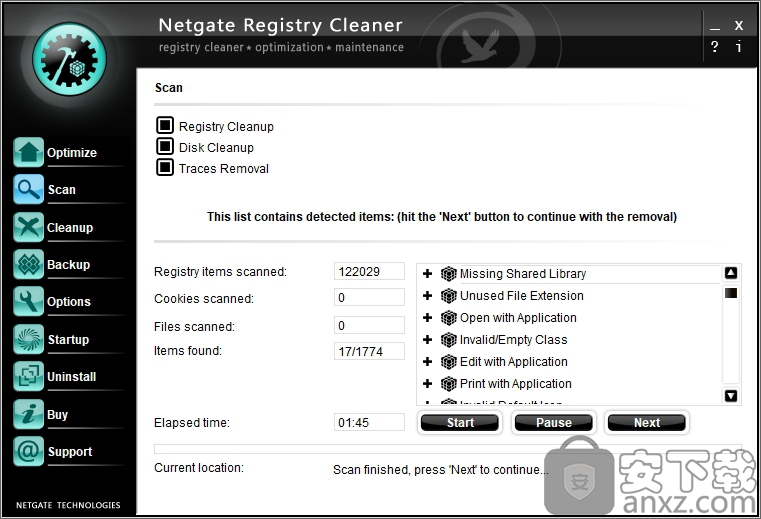
Task: Expand the Print with Application node
Action: coord(428,384)
